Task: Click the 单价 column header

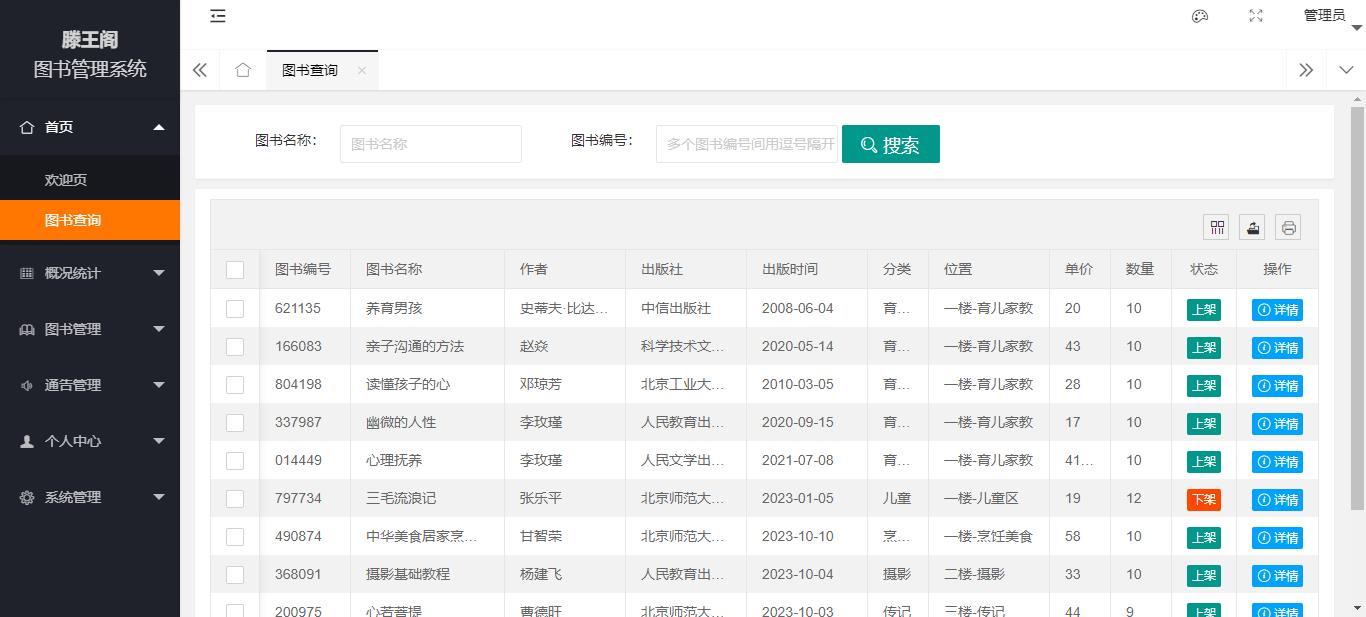Action: coord(1079,269)
